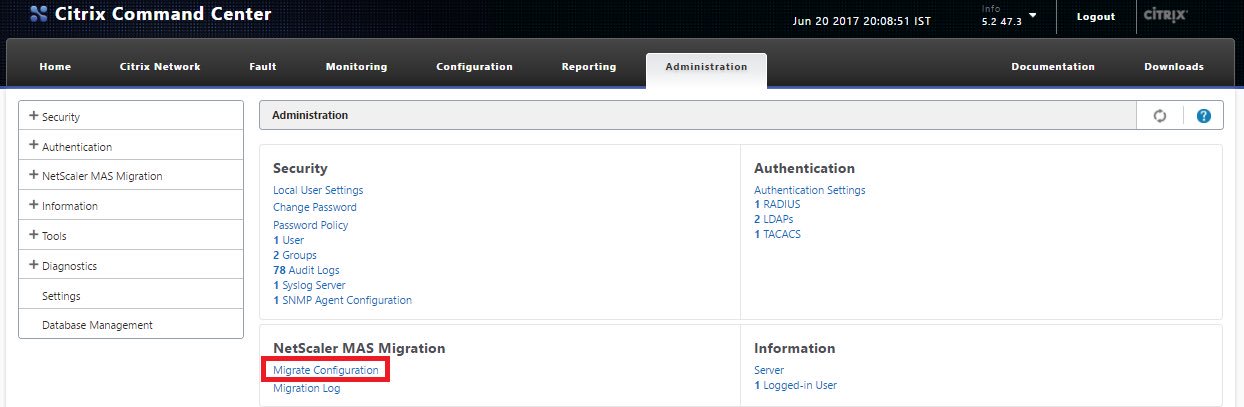Screen dimensions: 1244x407
Task: Open the Downloads tab
Action: [x=1174, y=67]
